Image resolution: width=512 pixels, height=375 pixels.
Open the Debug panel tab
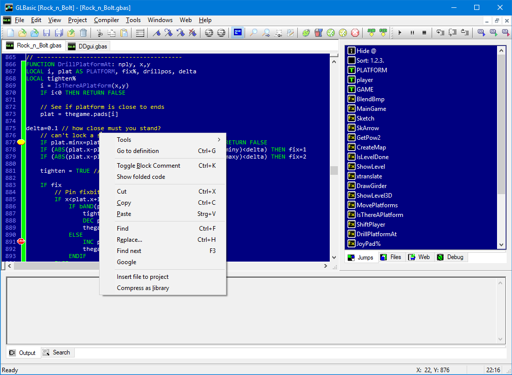[451, 257]
